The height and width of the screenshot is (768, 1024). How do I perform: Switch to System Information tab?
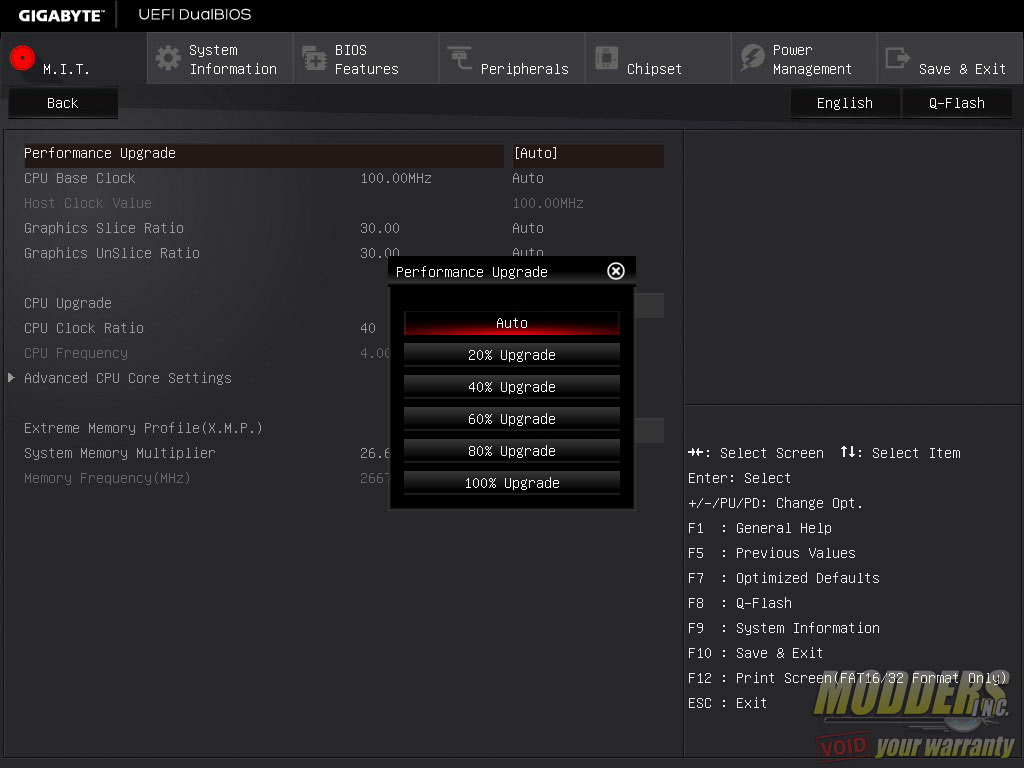220,59
